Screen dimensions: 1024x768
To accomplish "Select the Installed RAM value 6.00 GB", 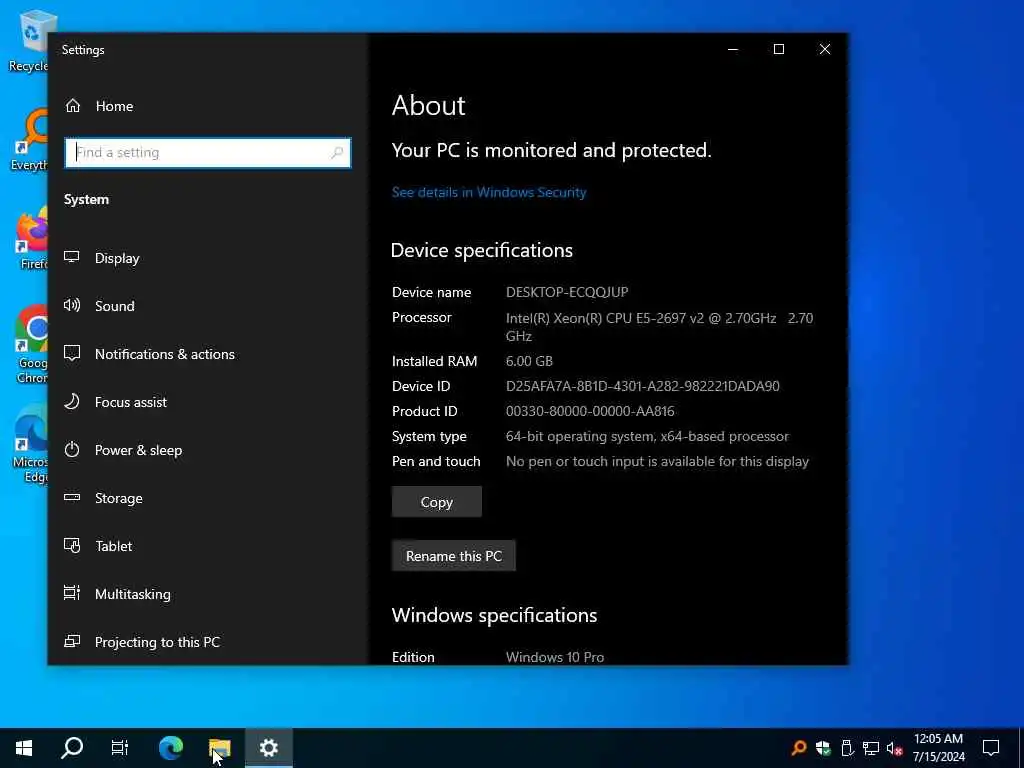I will point(529,361).
